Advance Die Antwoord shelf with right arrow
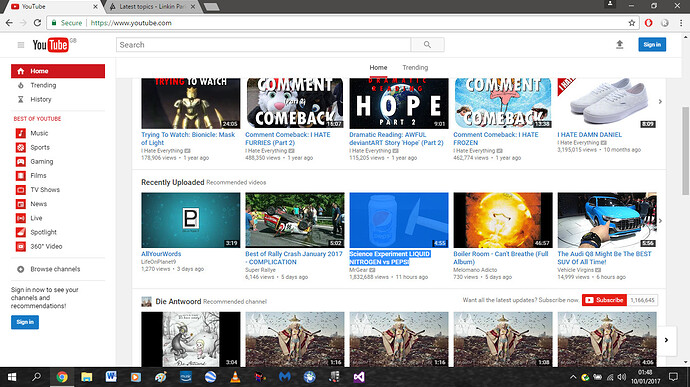The image size is (690, 387). pos(666,340)
